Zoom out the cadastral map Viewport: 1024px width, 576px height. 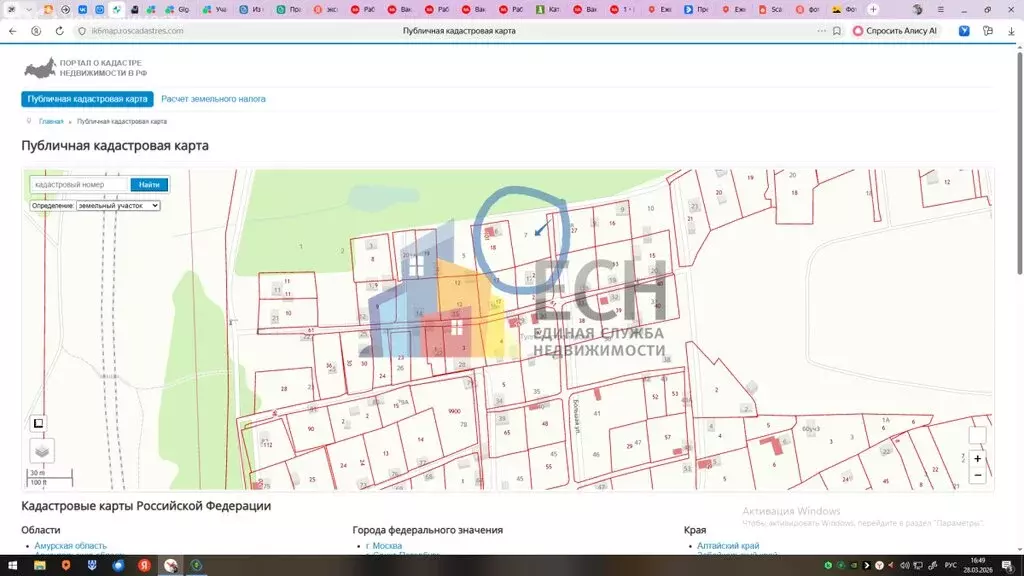tap(977, 476)
